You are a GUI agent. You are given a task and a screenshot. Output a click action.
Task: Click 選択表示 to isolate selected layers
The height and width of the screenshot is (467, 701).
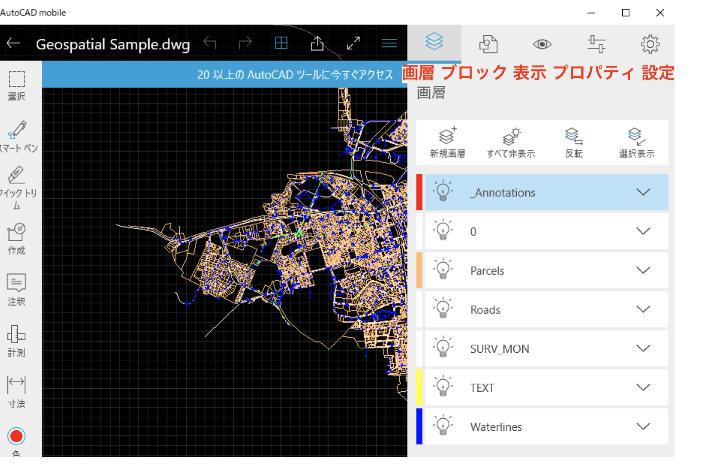(637, 142)
